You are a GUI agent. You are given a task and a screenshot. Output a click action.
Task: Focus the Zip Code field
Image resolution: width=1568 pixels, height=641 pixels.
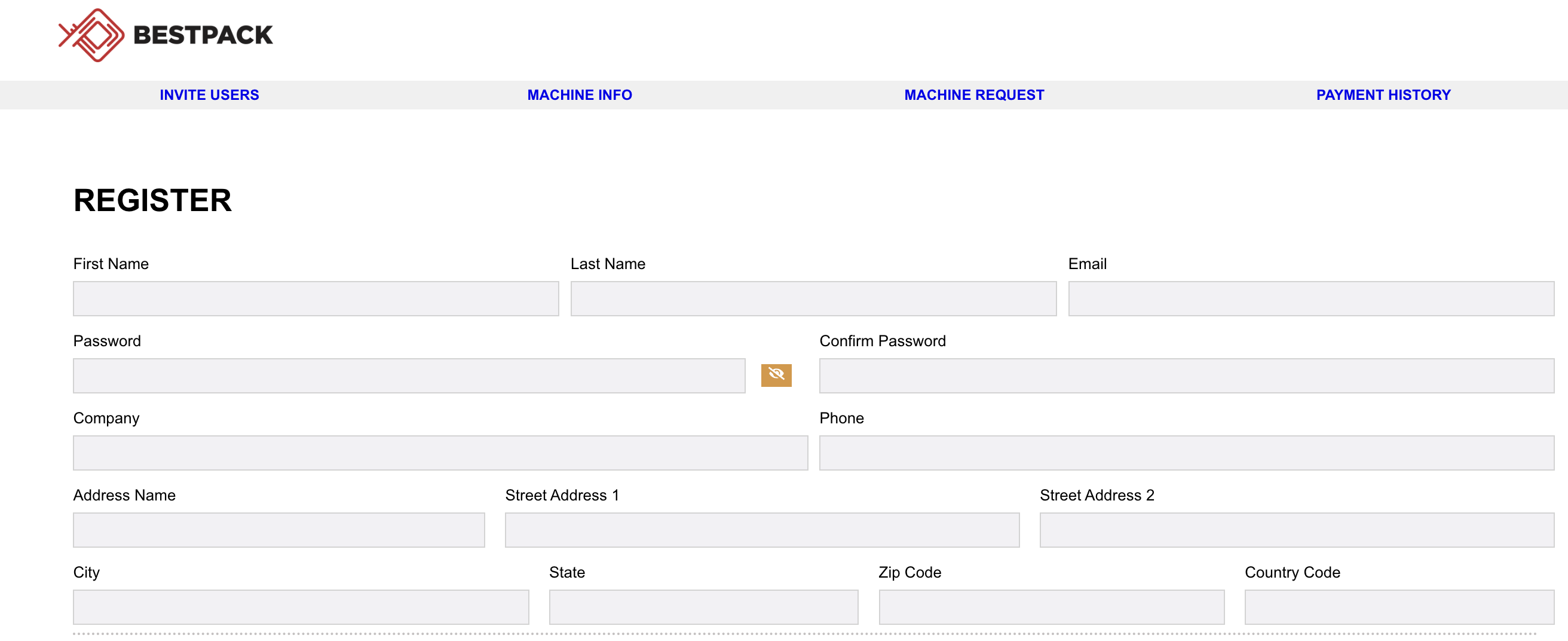click(1051, 607)
